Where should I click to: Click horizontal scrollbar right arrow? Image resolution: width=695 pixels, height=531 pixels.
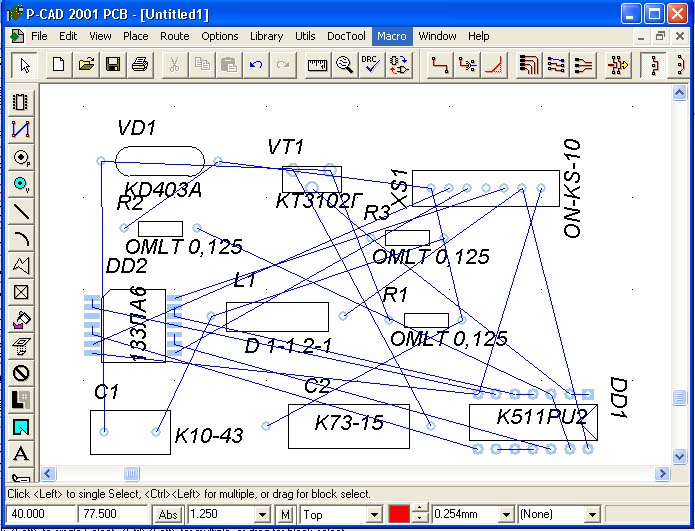point(662,474)
